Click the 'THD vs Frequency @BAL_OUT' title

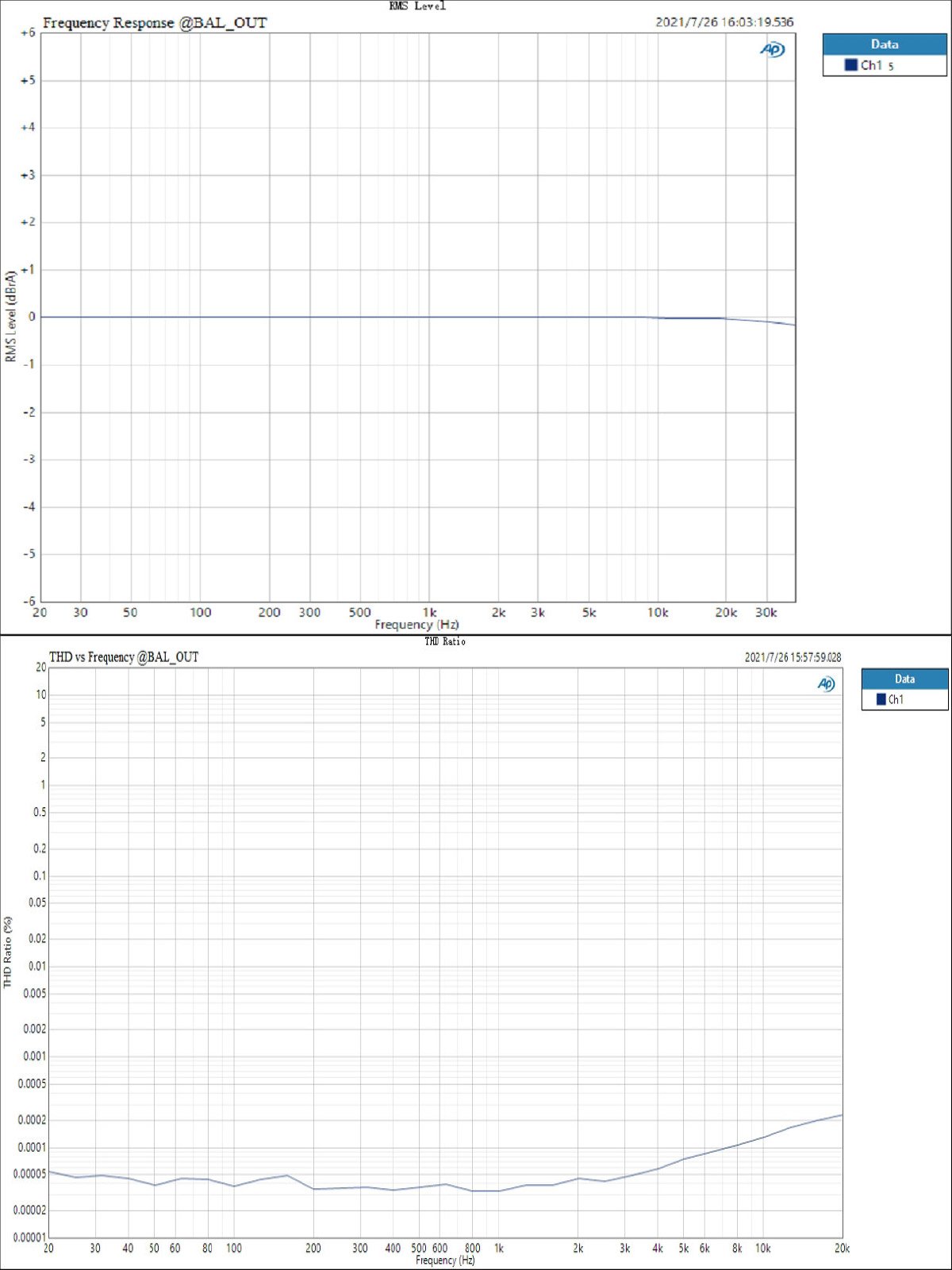click(x=124, y=657)
